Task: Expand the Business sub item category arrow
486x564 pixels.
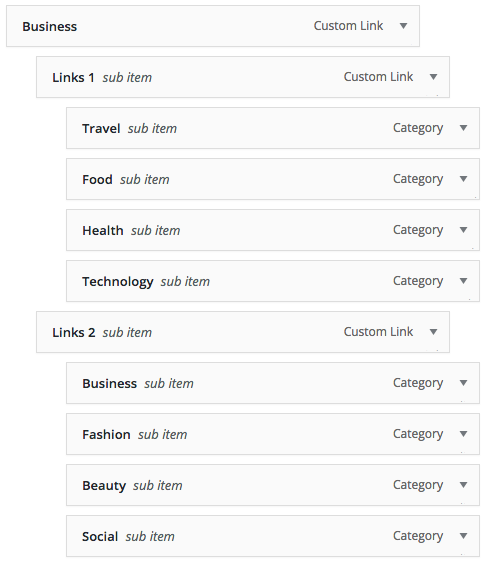Action: (464, 383)
